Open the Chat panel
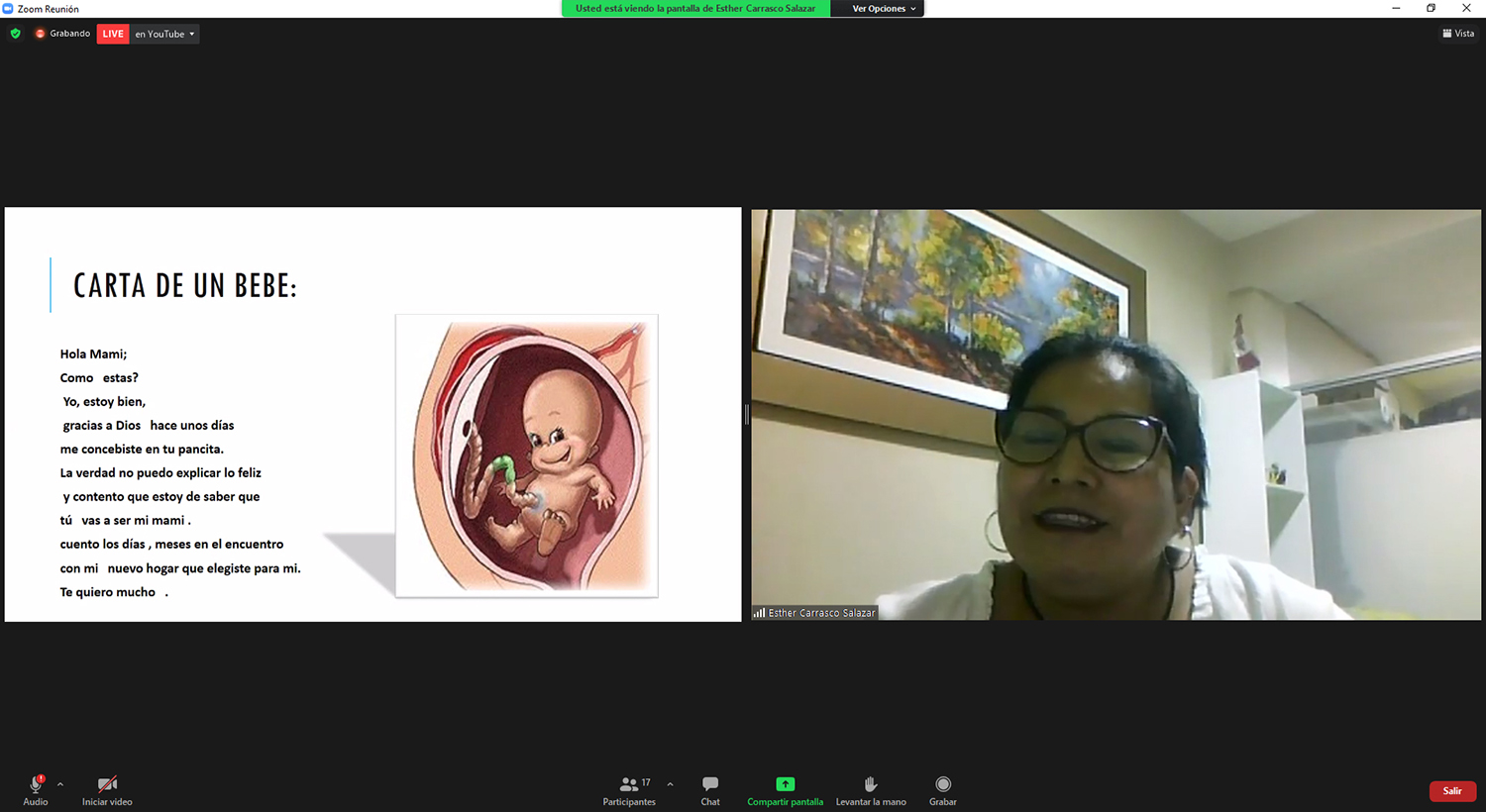 [710, 789]
